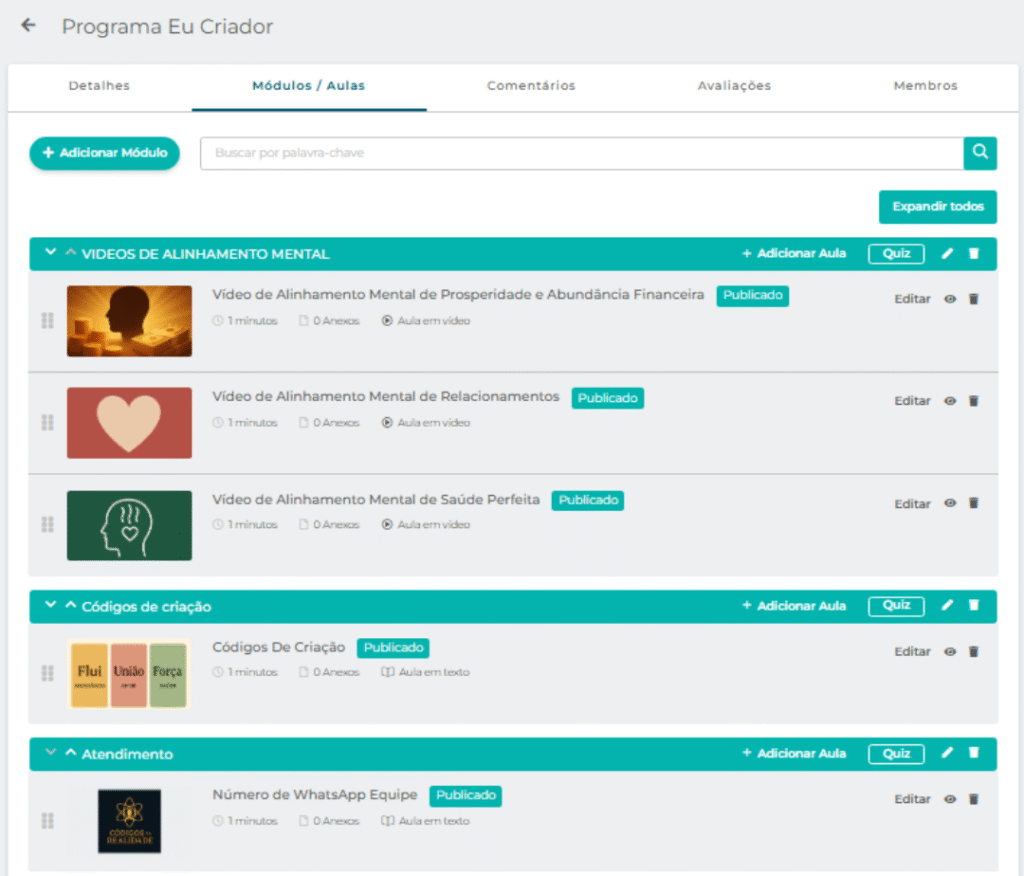Image resolution: width=1024 pixels, height=876 pixels.
Task: Click Expandir todos button
Action: pyautogui.click(x=937, y=207)
